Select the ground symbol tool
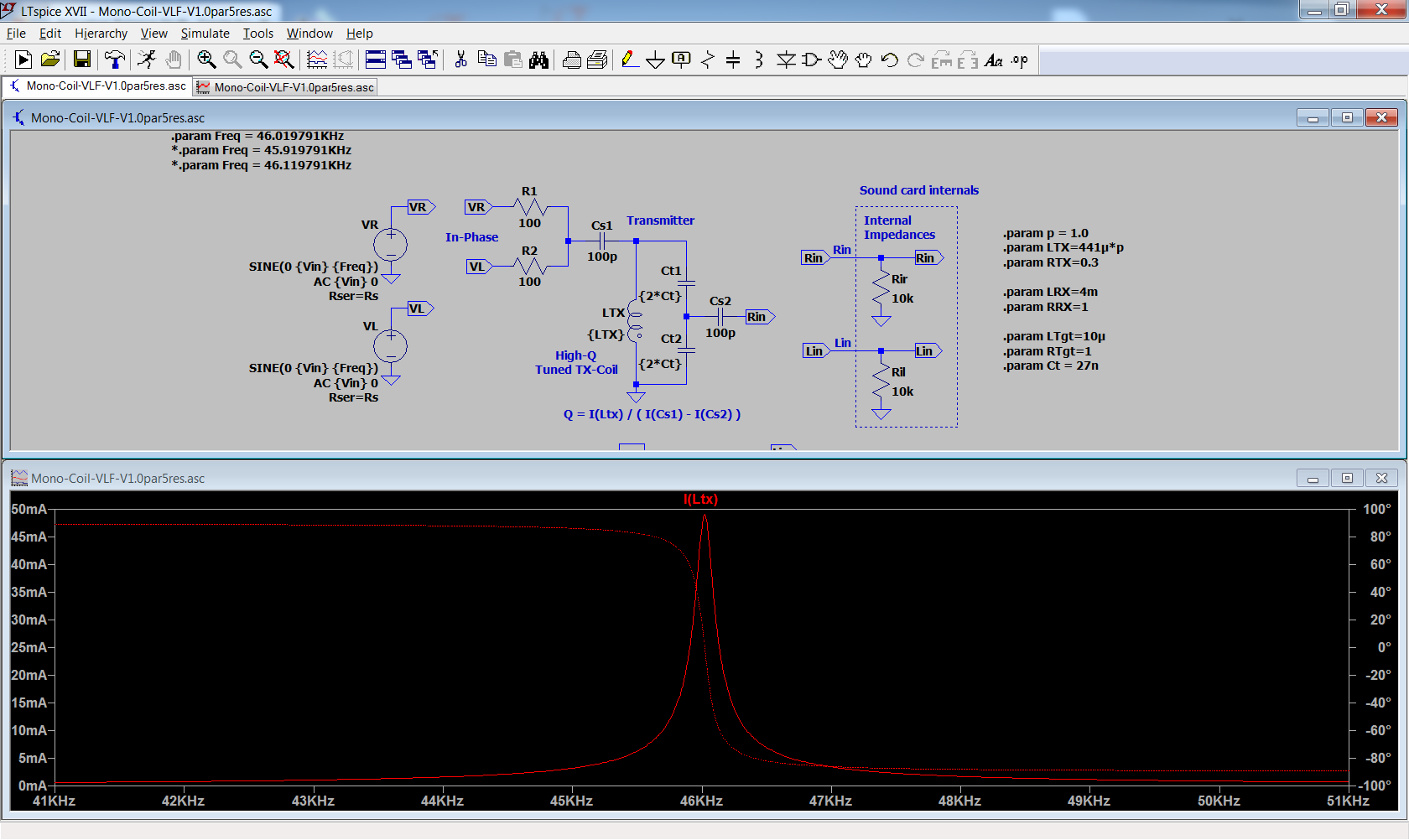 click(655, 60)
